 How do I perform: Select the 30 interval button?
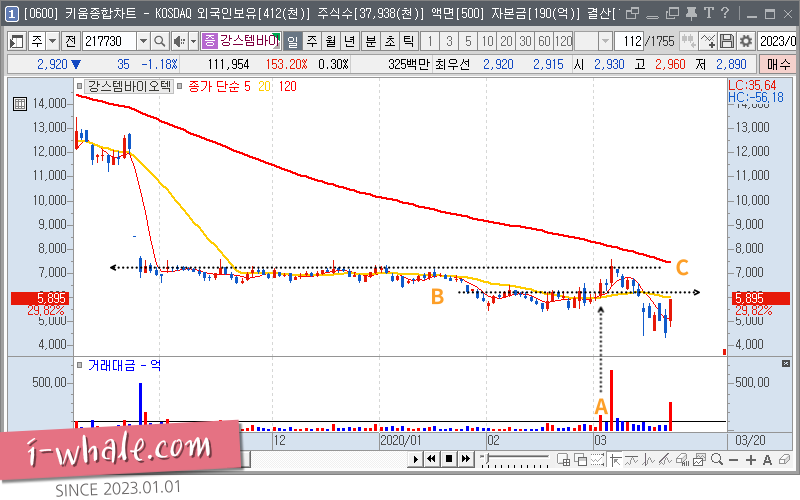point(525,41)
